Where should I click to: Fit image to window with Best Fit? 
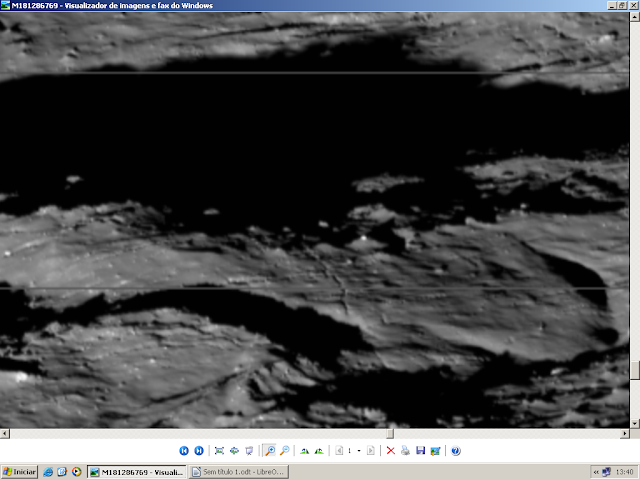(x=219, y=451)
